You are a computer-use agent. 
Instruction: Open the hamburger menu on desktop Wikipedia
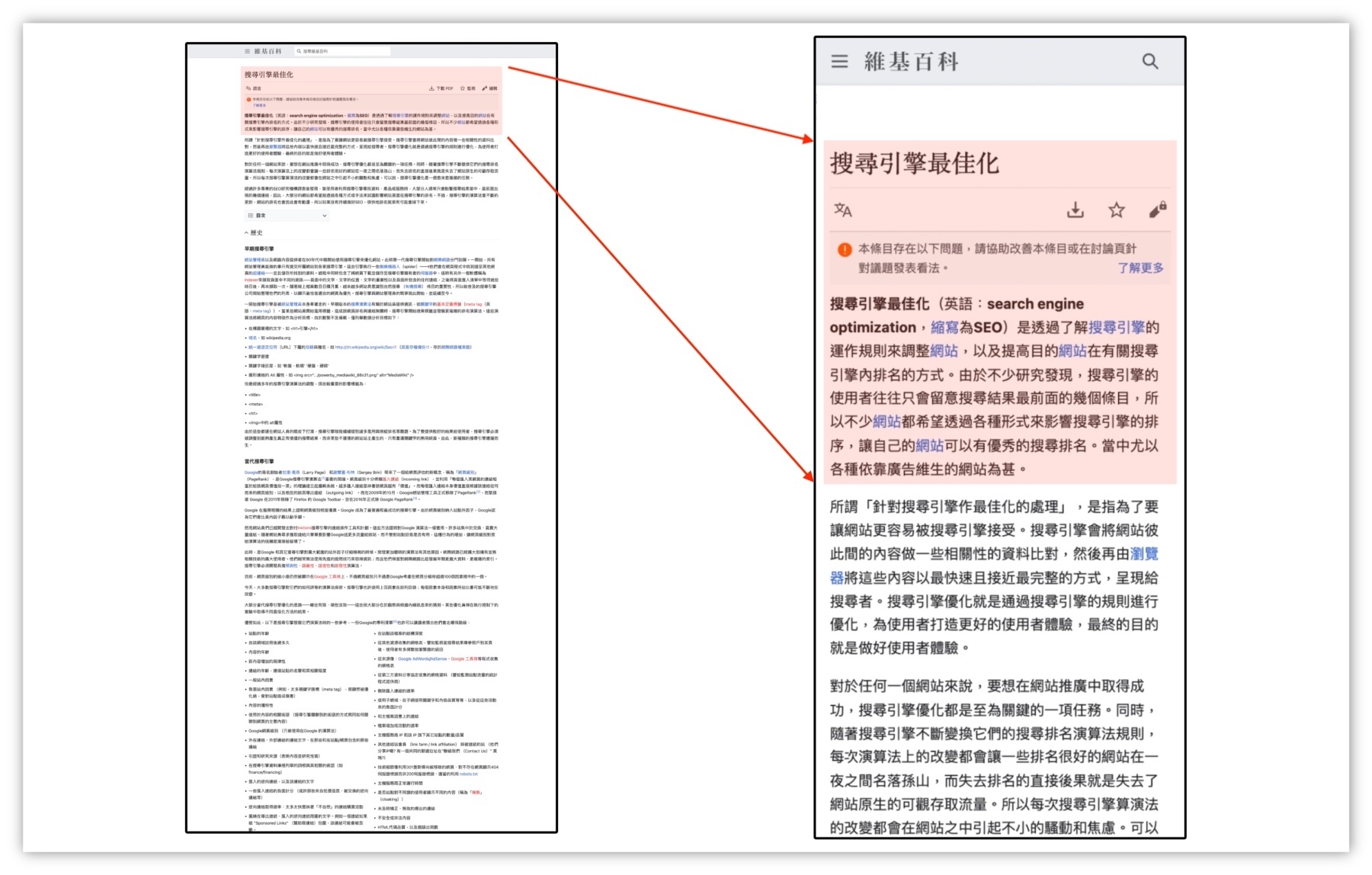pos(248,51)
